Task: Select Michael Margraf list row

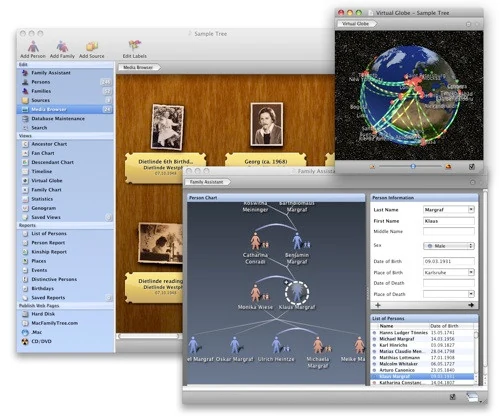Action: pyautogui.click(x=423, y=339)
